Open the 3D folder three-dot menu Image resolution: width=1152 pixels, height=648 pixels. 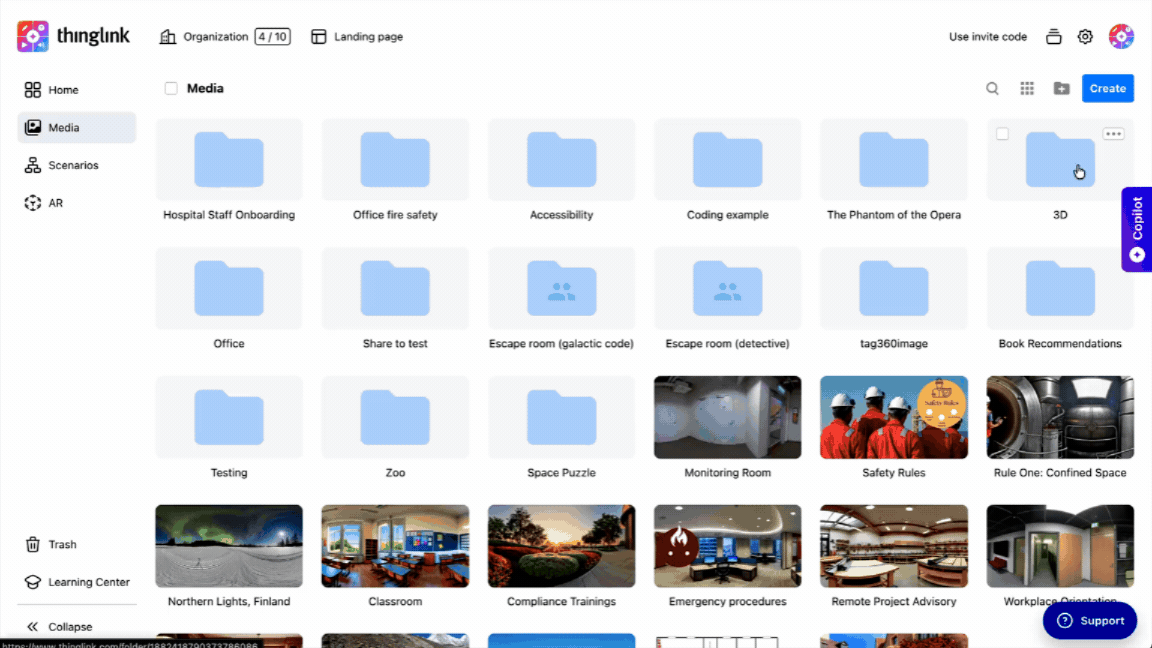[1113, 134]
